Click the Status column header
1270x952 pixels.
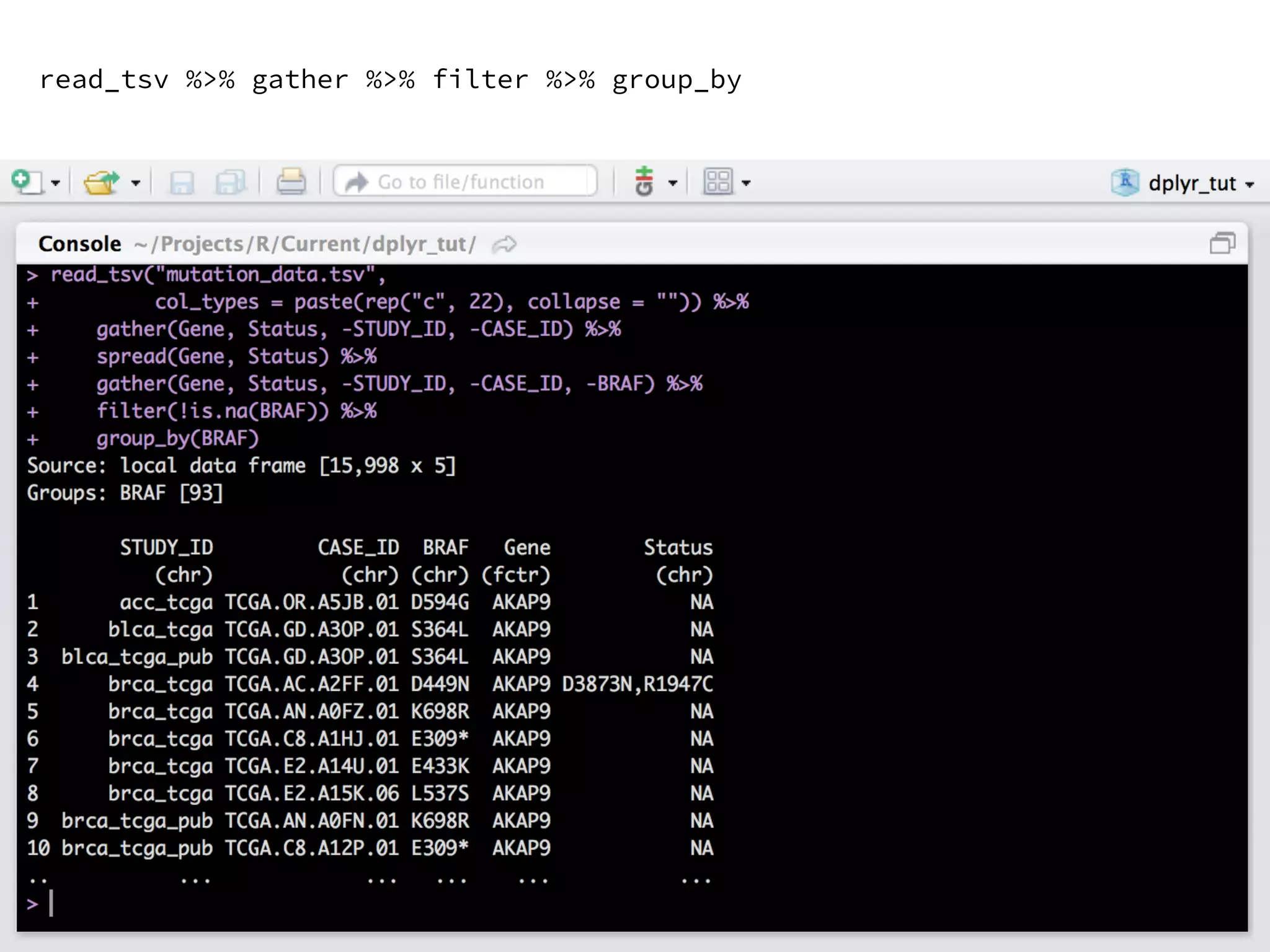pyautogui.click(x=678, y=547)
